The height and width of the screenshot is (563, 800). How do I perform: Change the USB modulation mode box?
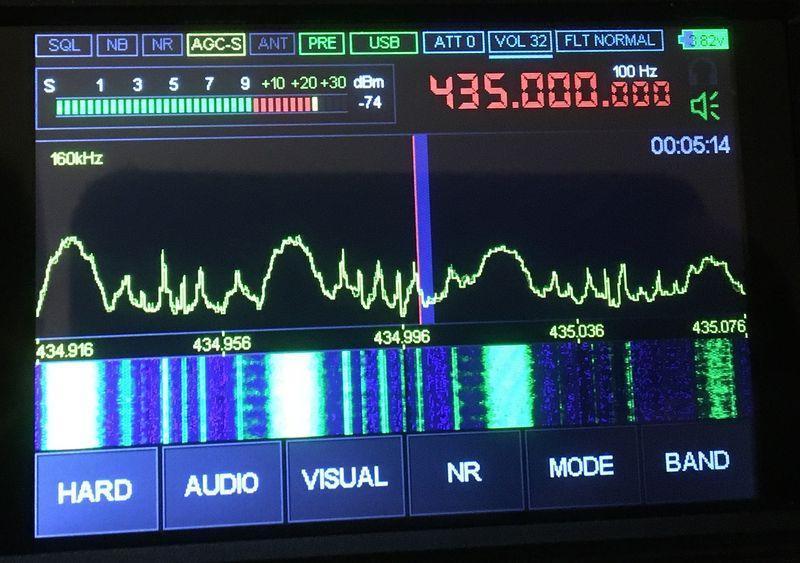[383, 44]
